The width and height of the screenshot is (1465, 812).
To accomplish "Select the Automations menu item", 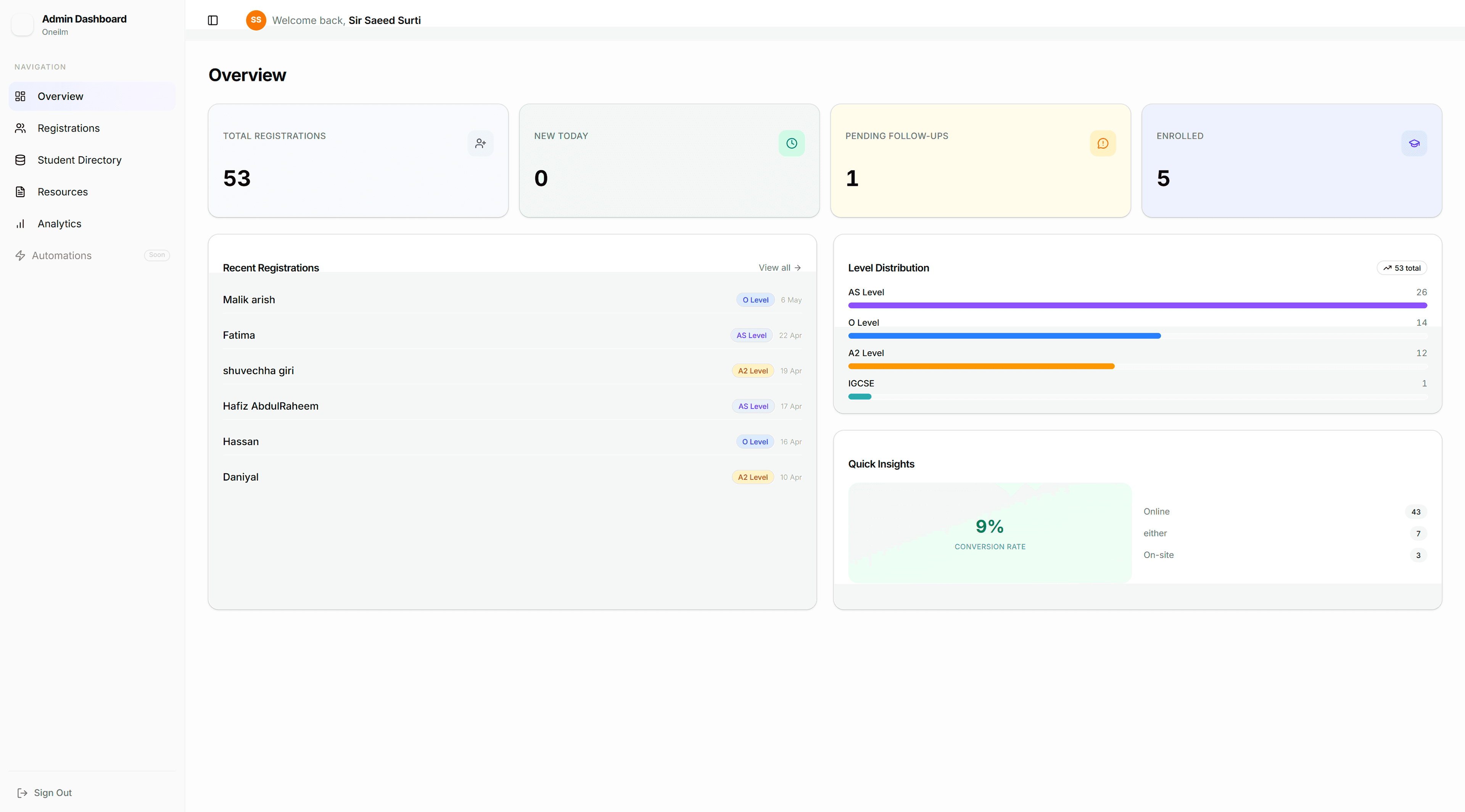I will point(92,256).
